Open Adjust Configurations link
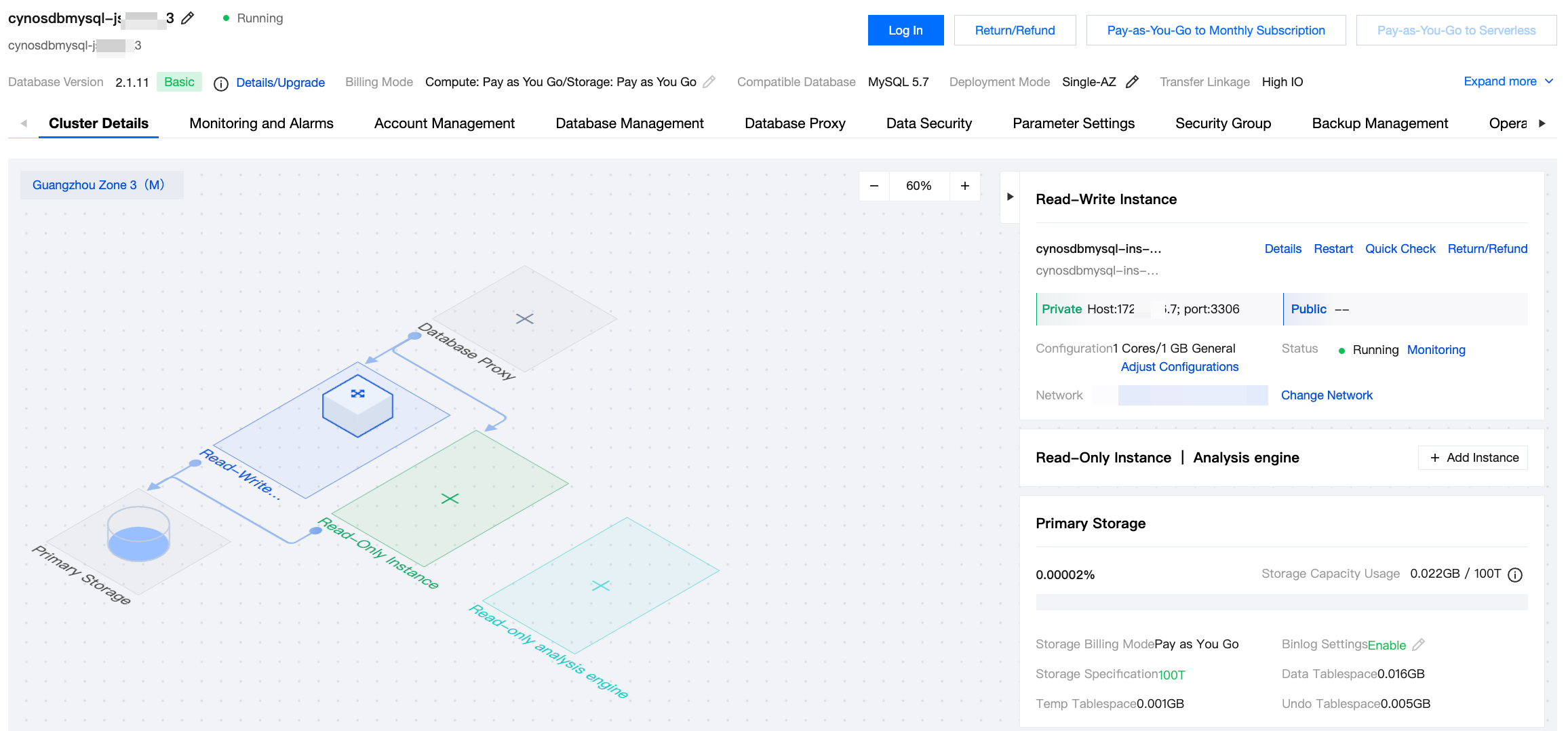 pos(1179,367)
